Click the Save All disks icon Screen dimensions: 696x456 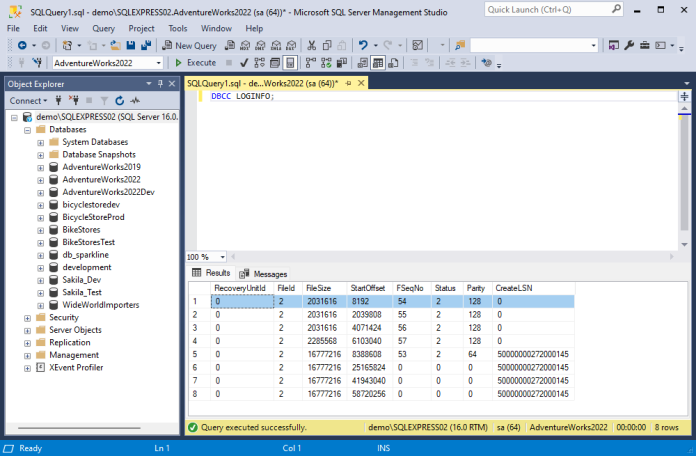pos(146,45)
